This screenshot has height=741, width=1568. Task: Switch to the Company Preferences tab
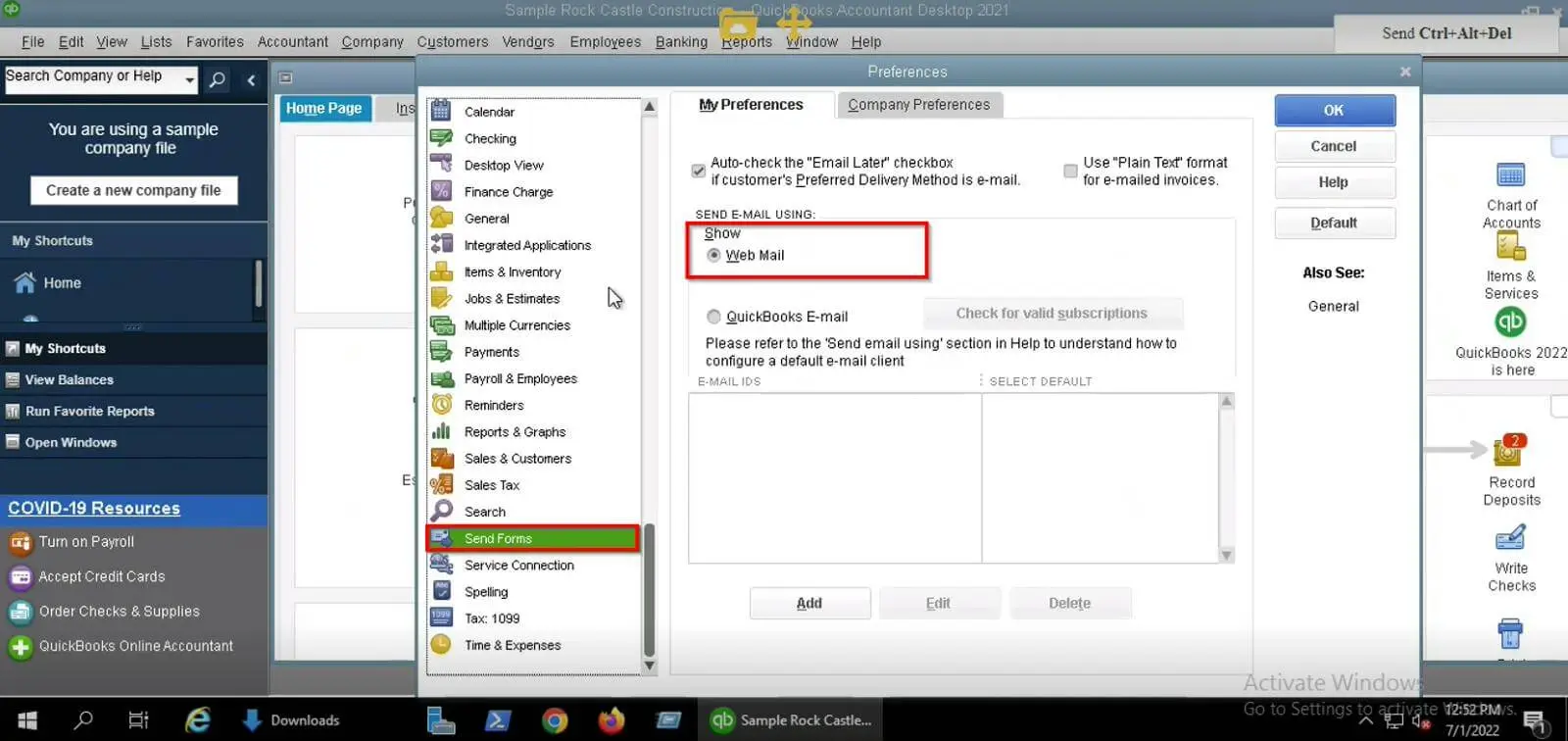[918, 105]
